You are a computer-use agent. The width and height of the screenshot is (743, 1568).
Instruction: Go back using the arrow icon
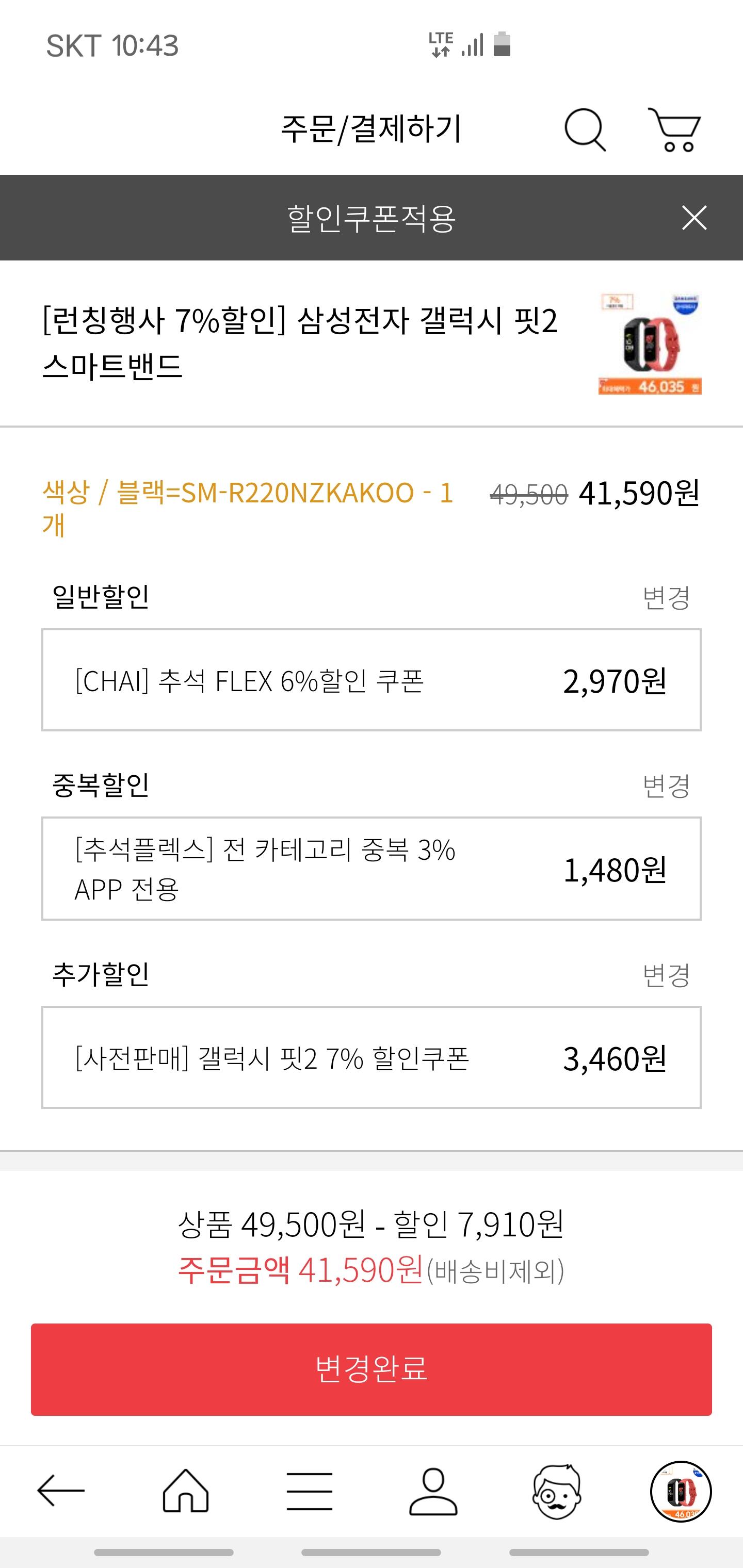(61, 1491)
